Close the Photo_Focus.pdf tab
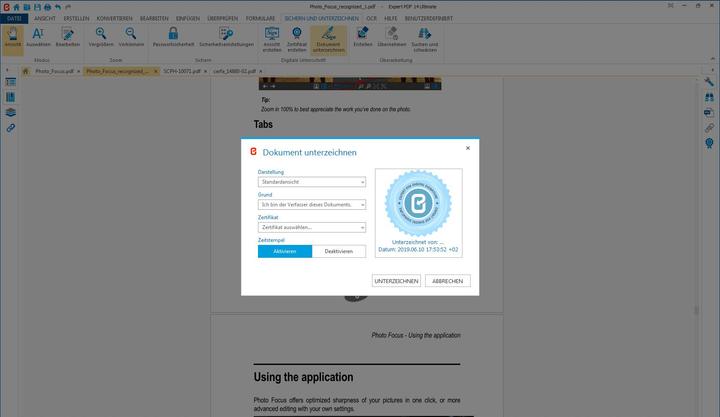 coord(79,71)
